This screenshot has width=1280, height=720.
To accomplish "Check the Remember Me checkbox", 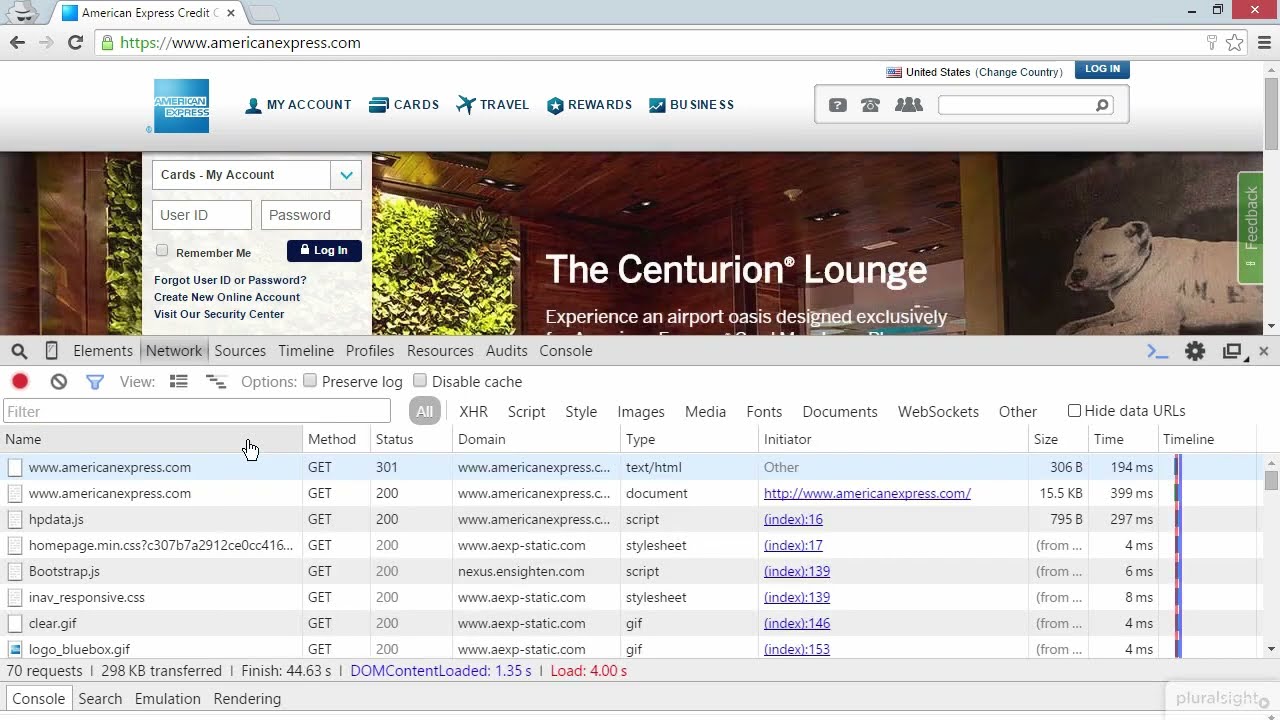I will pos(162,251).
